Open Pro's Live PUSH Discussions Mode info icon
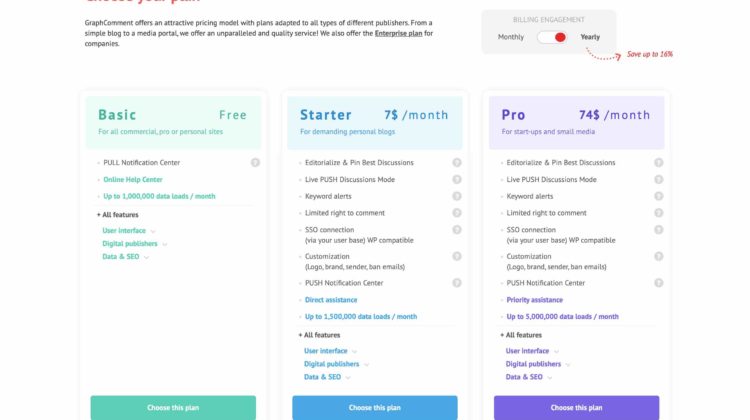This screenshot has width=750, height=420. click(659, 179)
